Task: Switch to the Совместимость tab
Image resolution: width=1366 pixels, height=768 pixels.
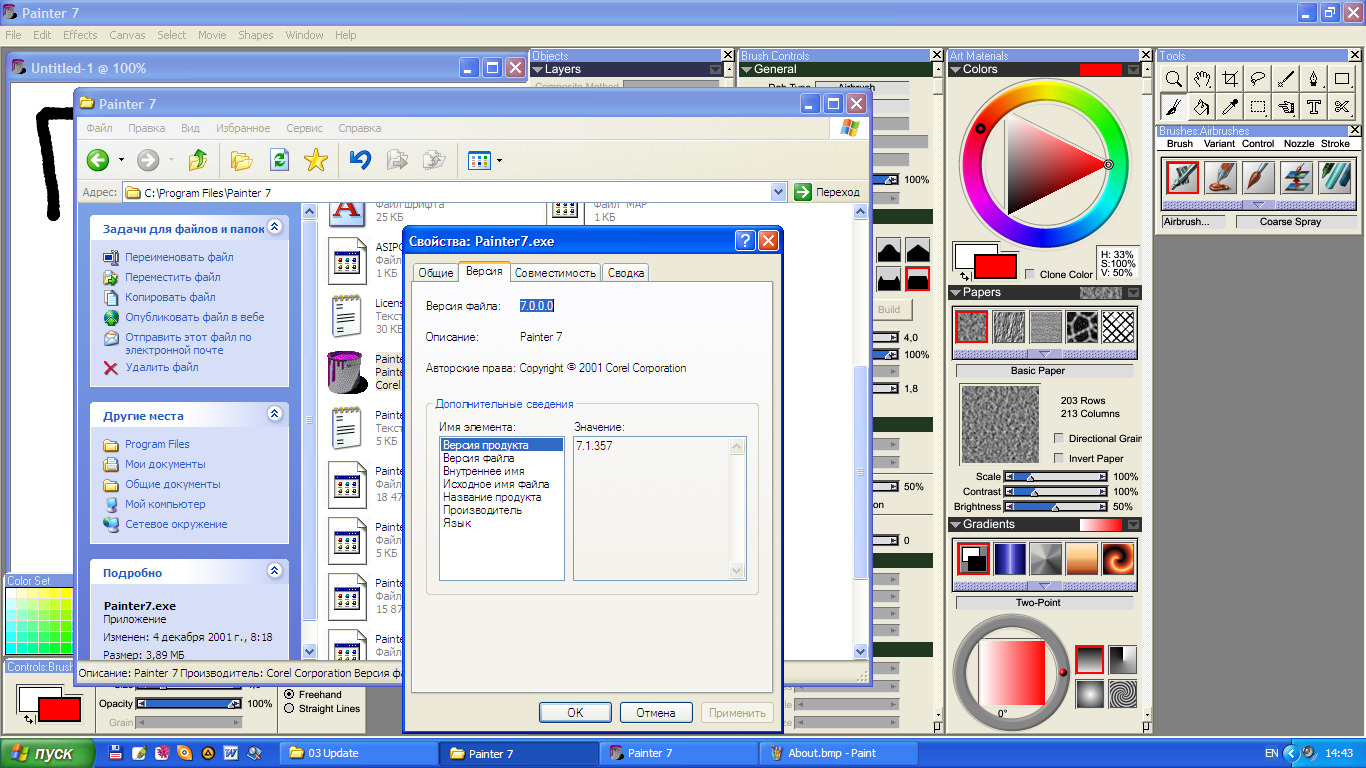Action: click(555, 273)
